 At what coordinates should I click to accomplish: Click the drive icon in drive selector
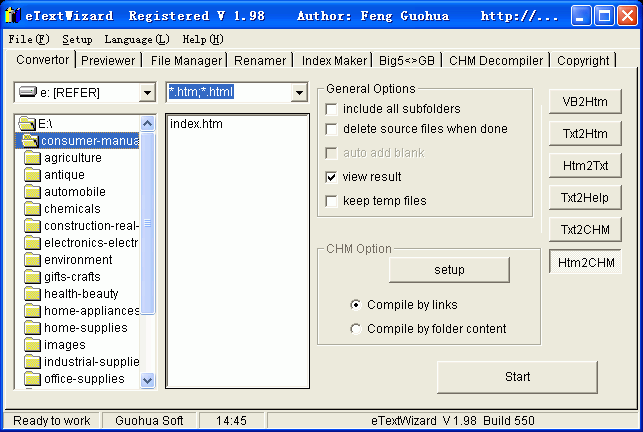point(27,93)
